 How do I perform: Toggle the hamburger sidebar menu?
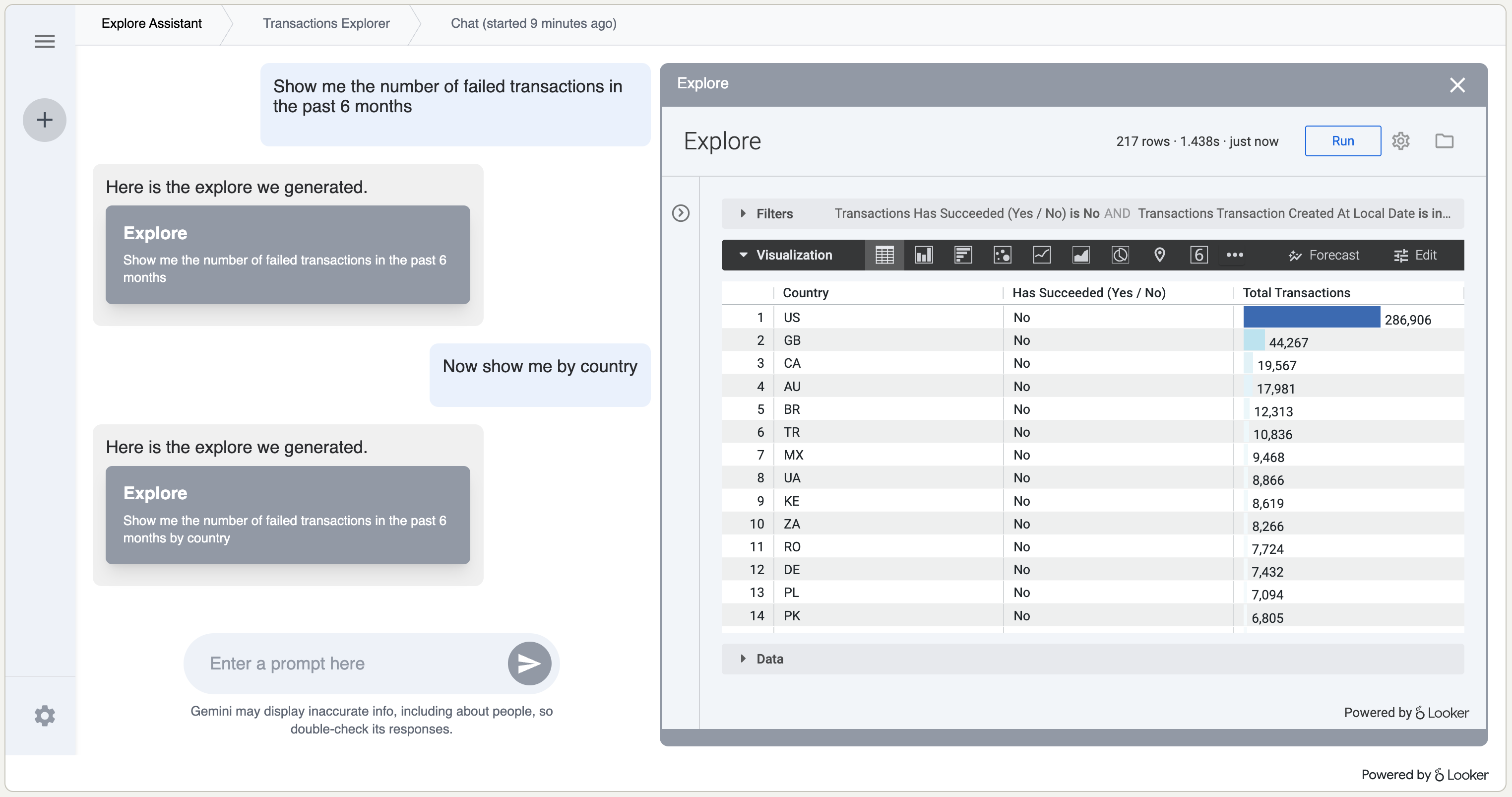[45, 41]
